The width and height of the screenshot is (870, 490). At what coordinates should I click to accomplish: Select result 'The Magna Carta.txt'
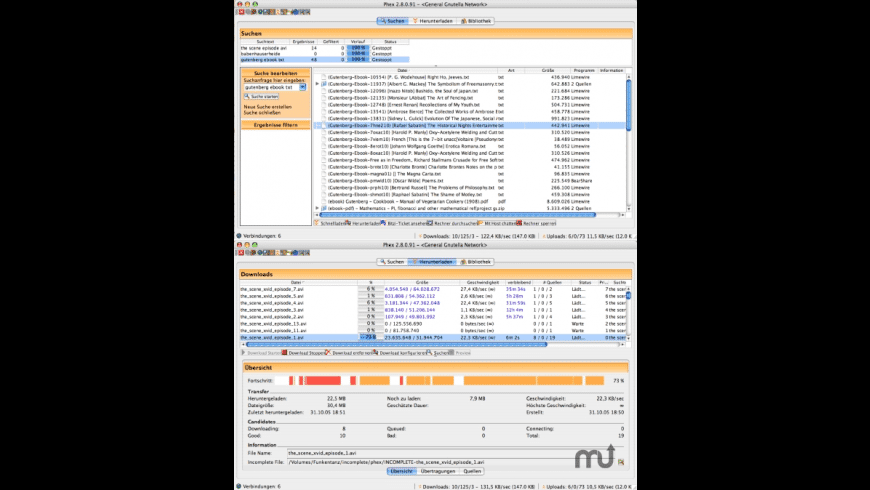pos(471,174)
